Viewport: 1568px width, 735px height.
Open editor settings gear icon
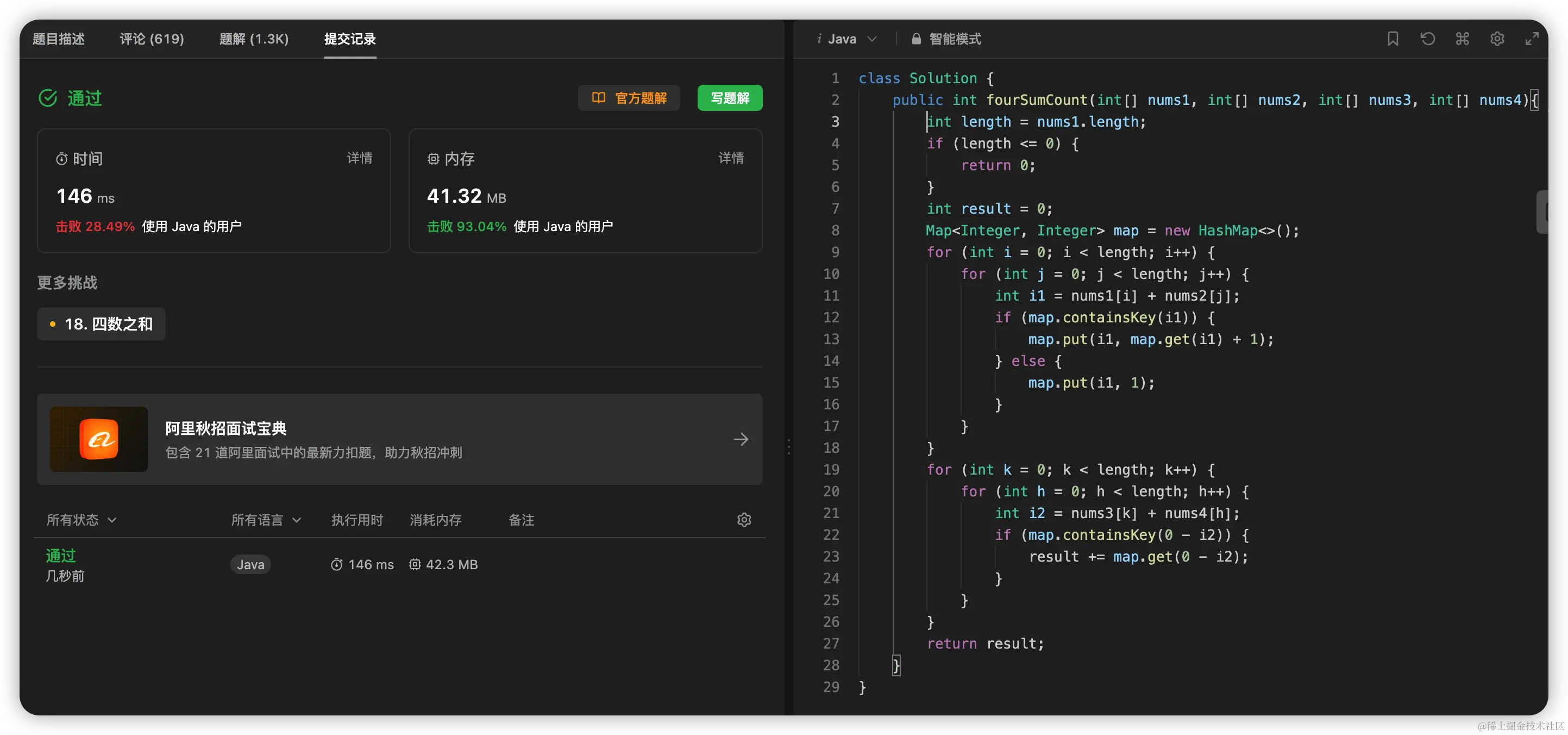click(x=1497, y=39)
